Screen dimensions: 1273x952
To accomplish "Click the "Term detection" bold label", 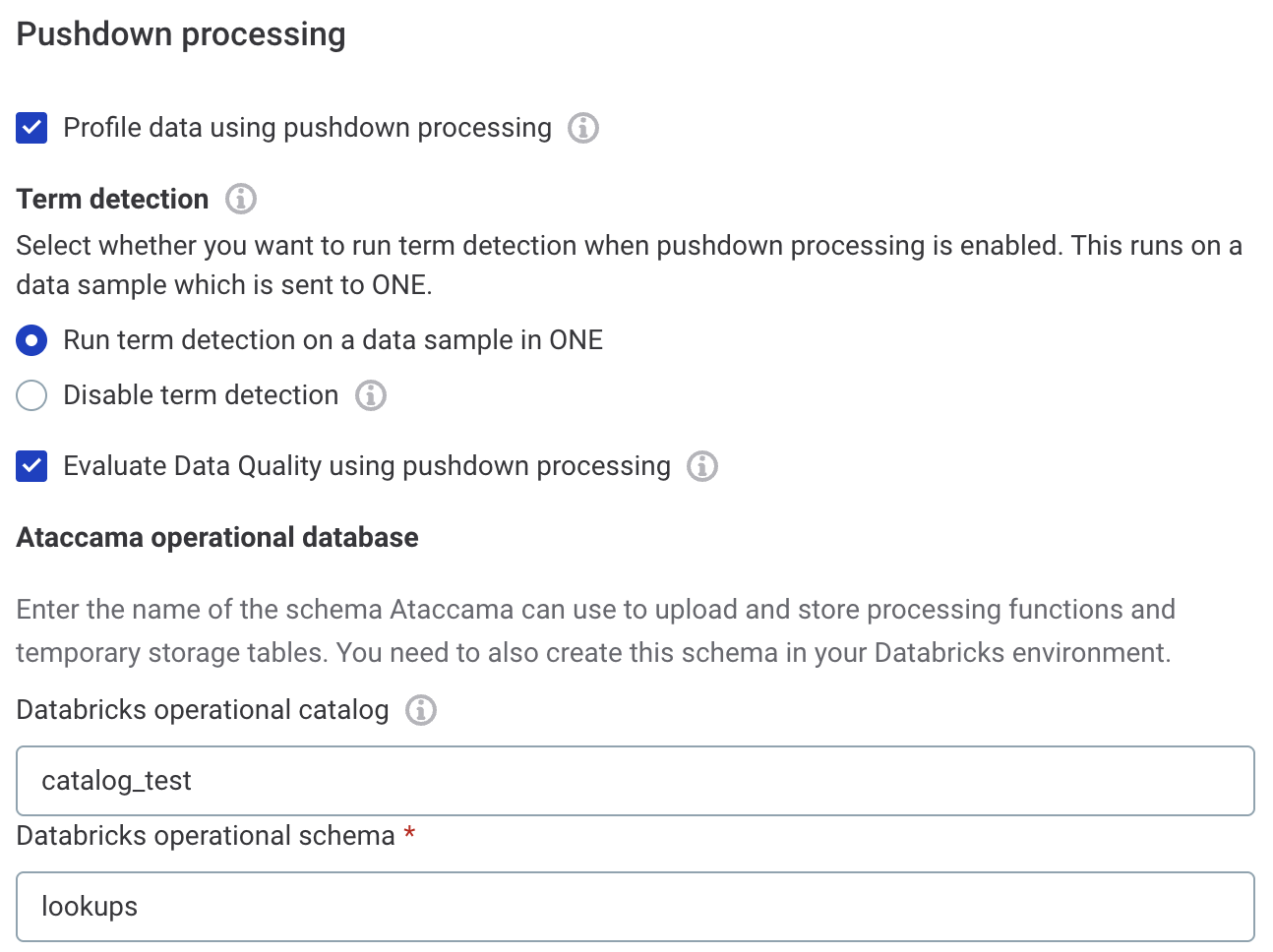I will [x=111, y=199].
